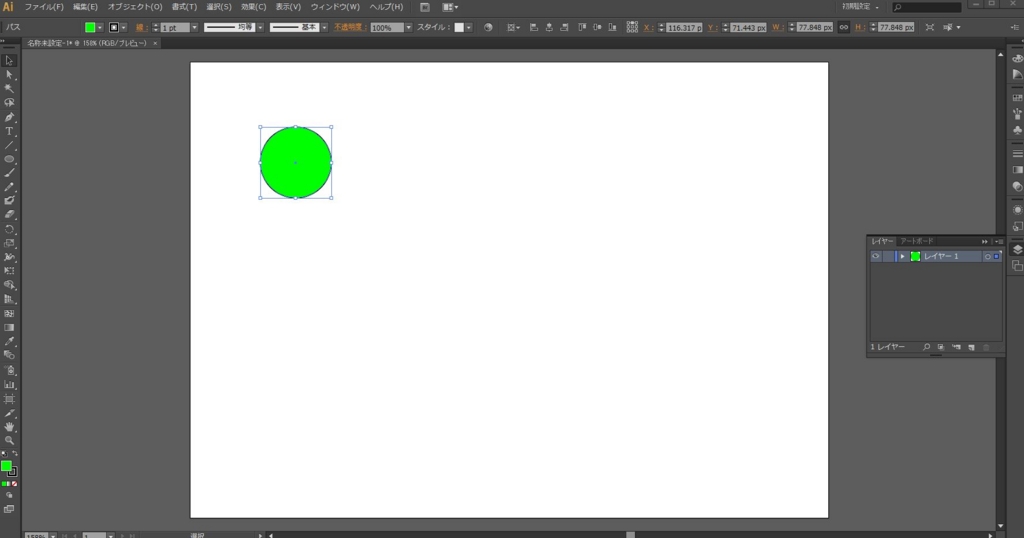1024x538 pixels.
Task: Expand レイヤー 1 disclosure triangle
Action: pyautogui.click(x=903, y=257)
